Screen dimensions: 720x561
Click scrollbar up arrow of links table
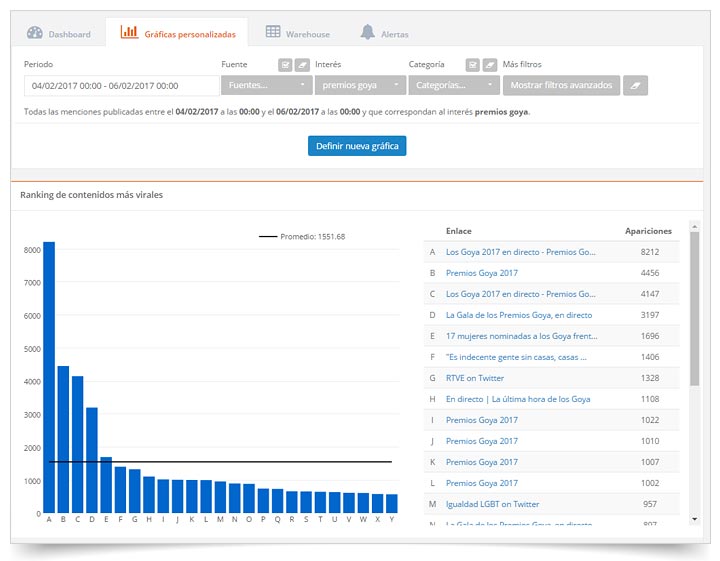pyautogui.click(x=695, y=226)
